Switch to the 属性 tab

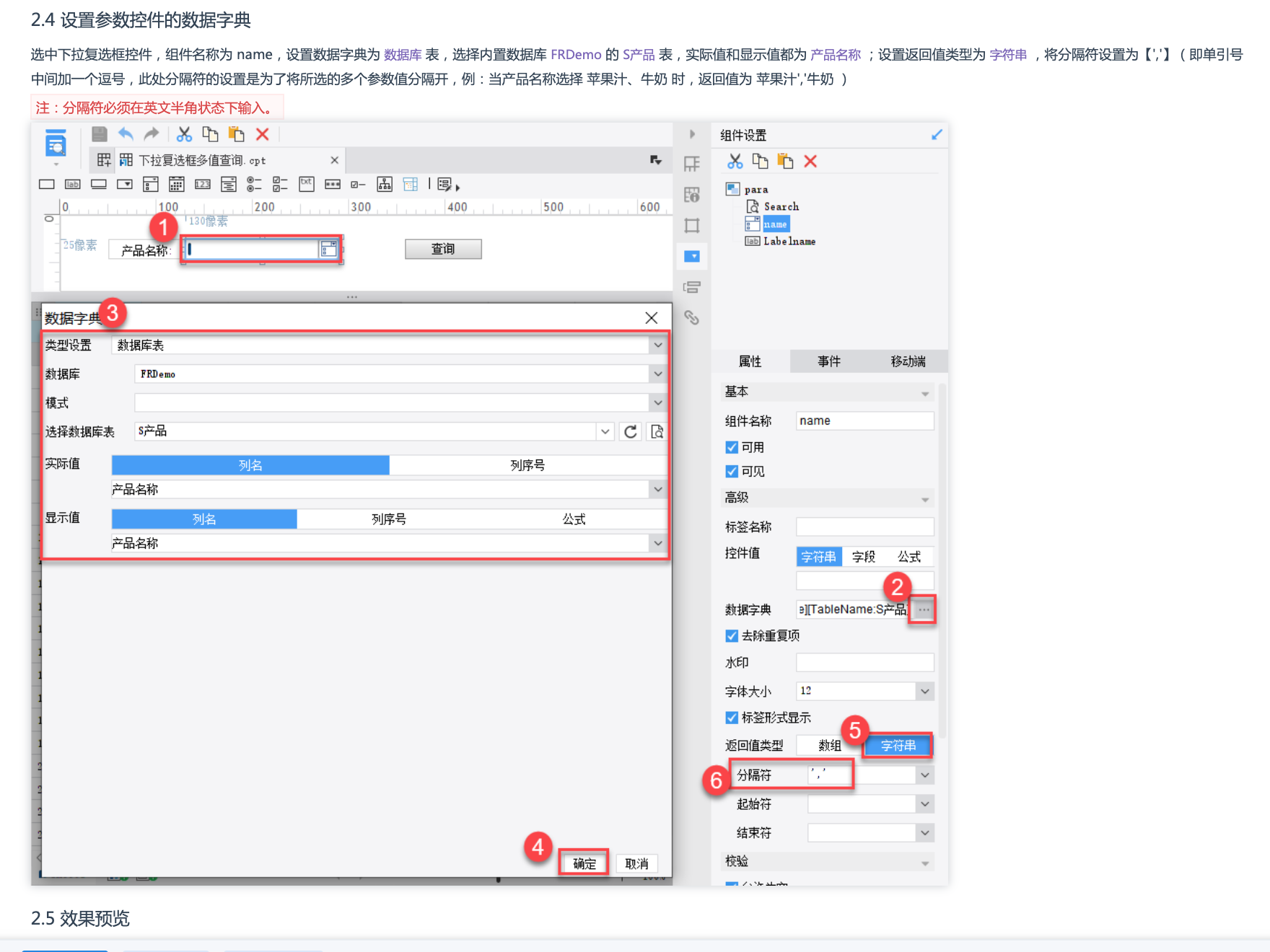click(750, 361)
